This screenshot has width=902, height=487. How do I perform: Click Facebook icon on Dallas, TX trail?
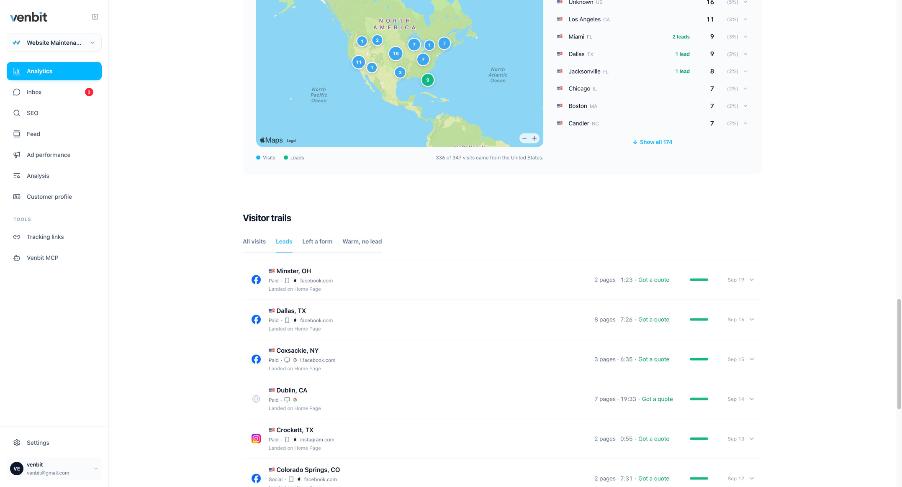[x=256, y=320]
